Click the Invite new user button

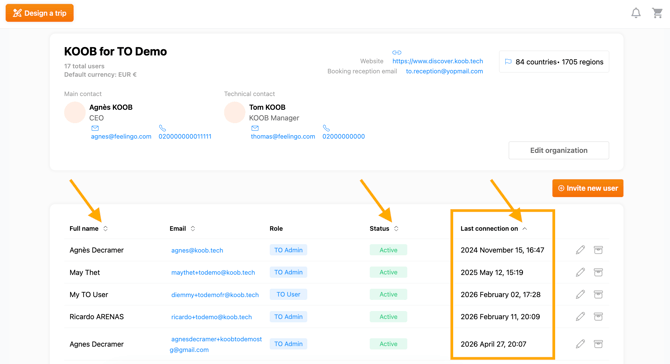588,188
